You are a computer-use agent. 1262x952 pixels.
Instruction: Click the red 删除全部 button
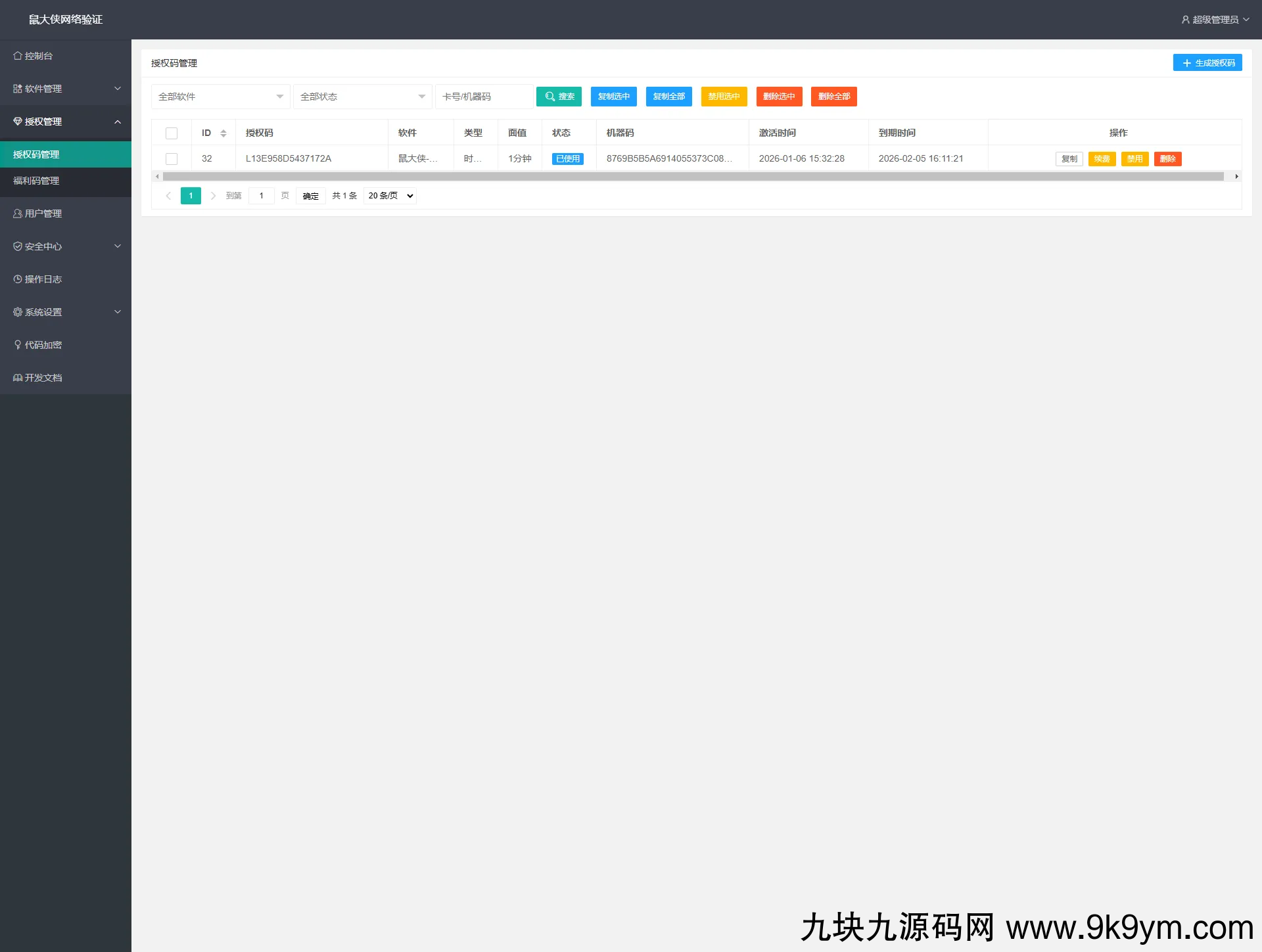click(833, 97)
